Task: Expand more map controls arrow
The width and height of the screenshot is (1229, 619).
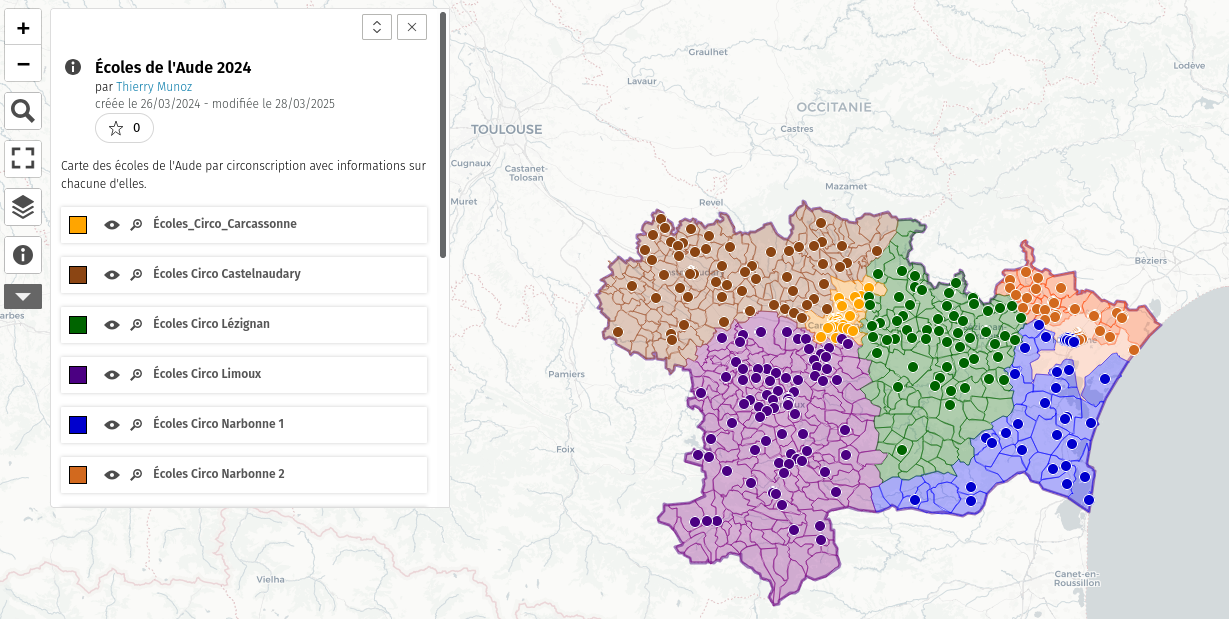Action: pyautogui.click(x=23, y=296)
